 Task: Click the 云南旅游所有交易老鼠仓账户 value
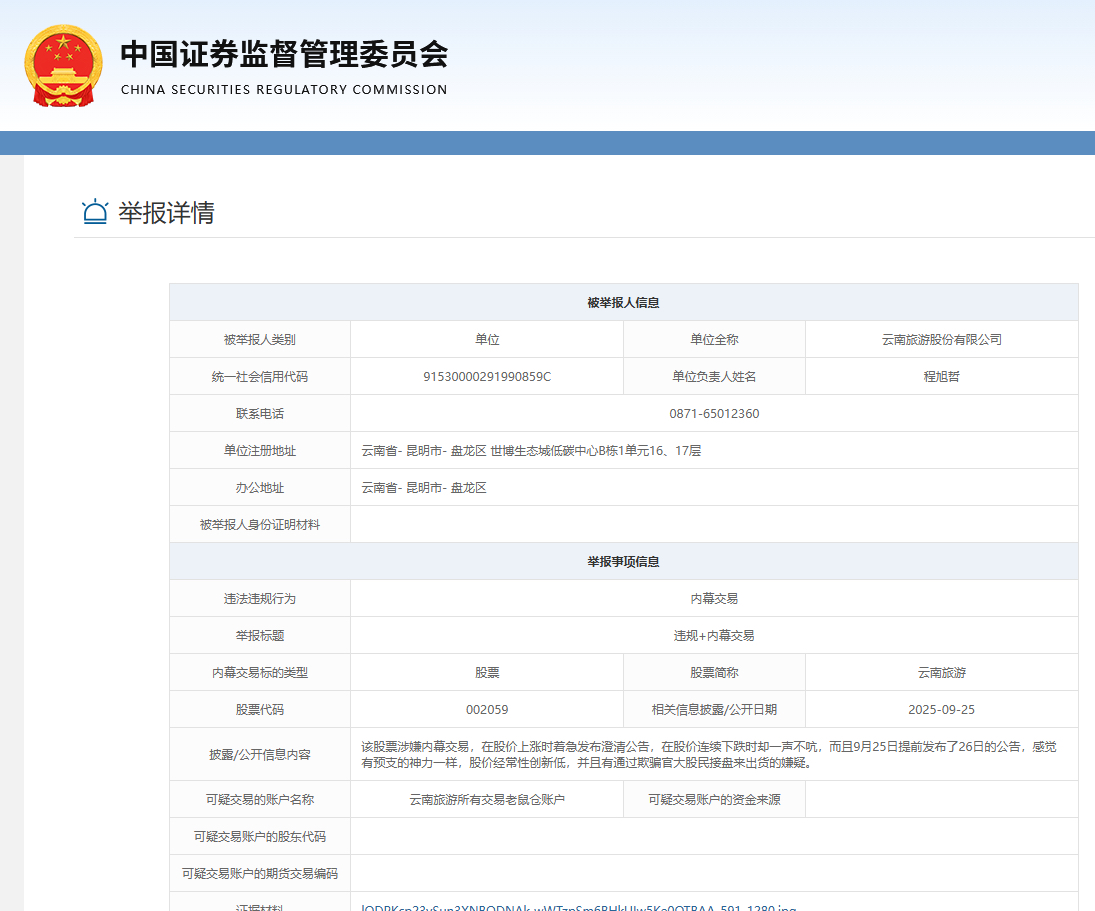[x=487, y=799]
